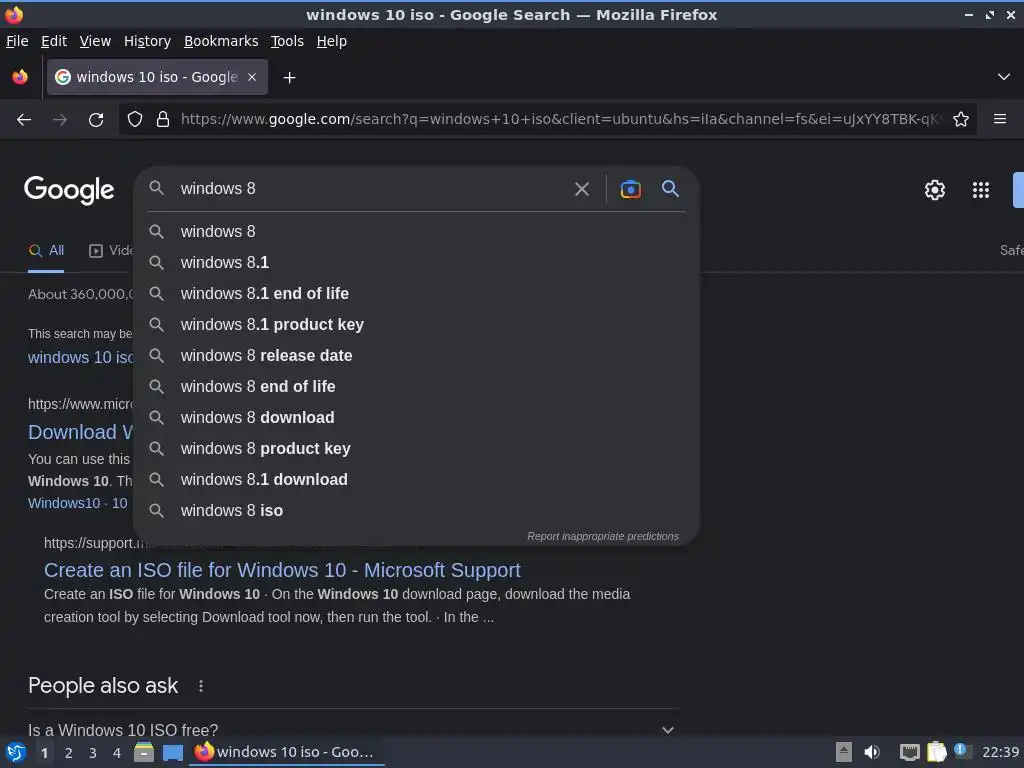1024x768 pixels.
Task: Clear the search box text
Action: [x=581, y=189]
